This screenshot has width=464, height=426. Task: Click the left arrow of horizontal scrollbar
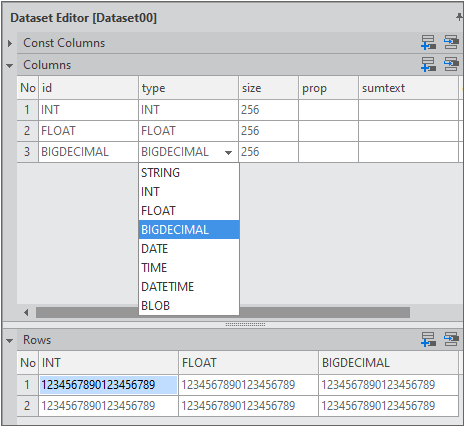(26, 312)
